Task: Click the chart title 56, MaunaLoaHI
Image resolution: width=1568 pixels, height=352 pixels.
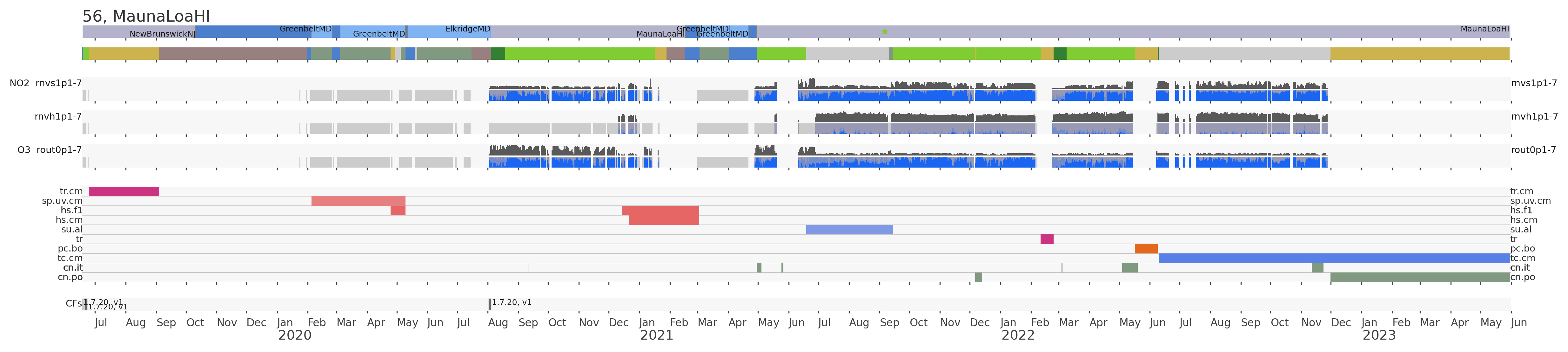Action: pyautogui.click(x=146, y=17)
